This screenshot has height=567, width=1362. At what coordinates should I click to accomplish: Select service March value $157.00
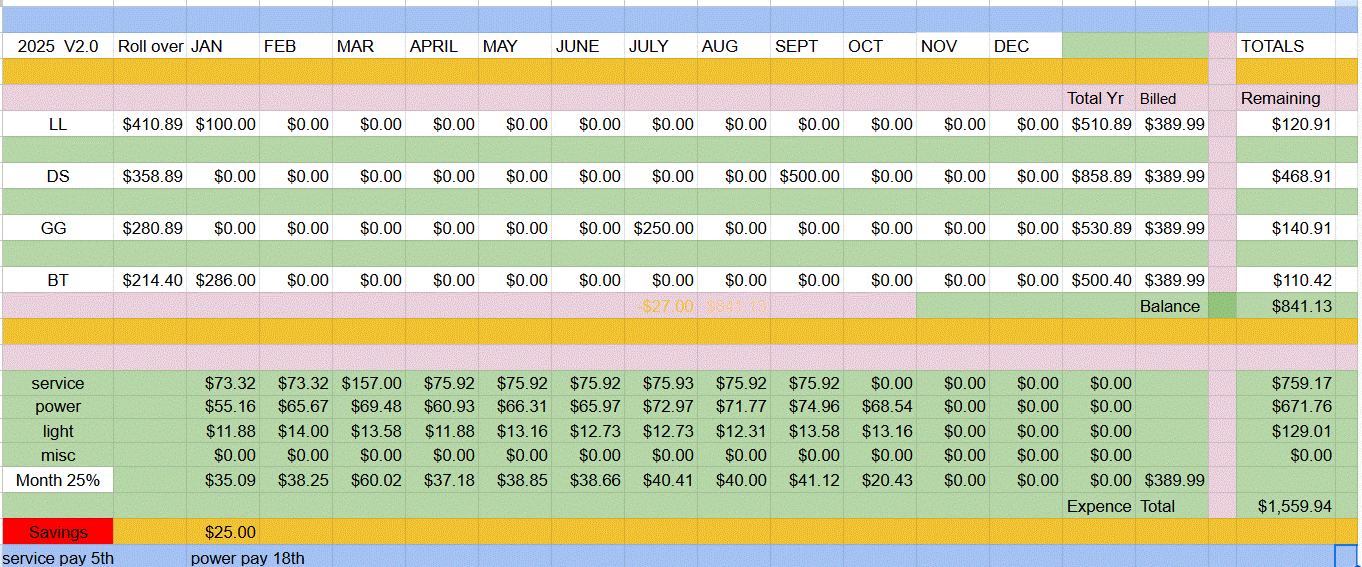369,383
